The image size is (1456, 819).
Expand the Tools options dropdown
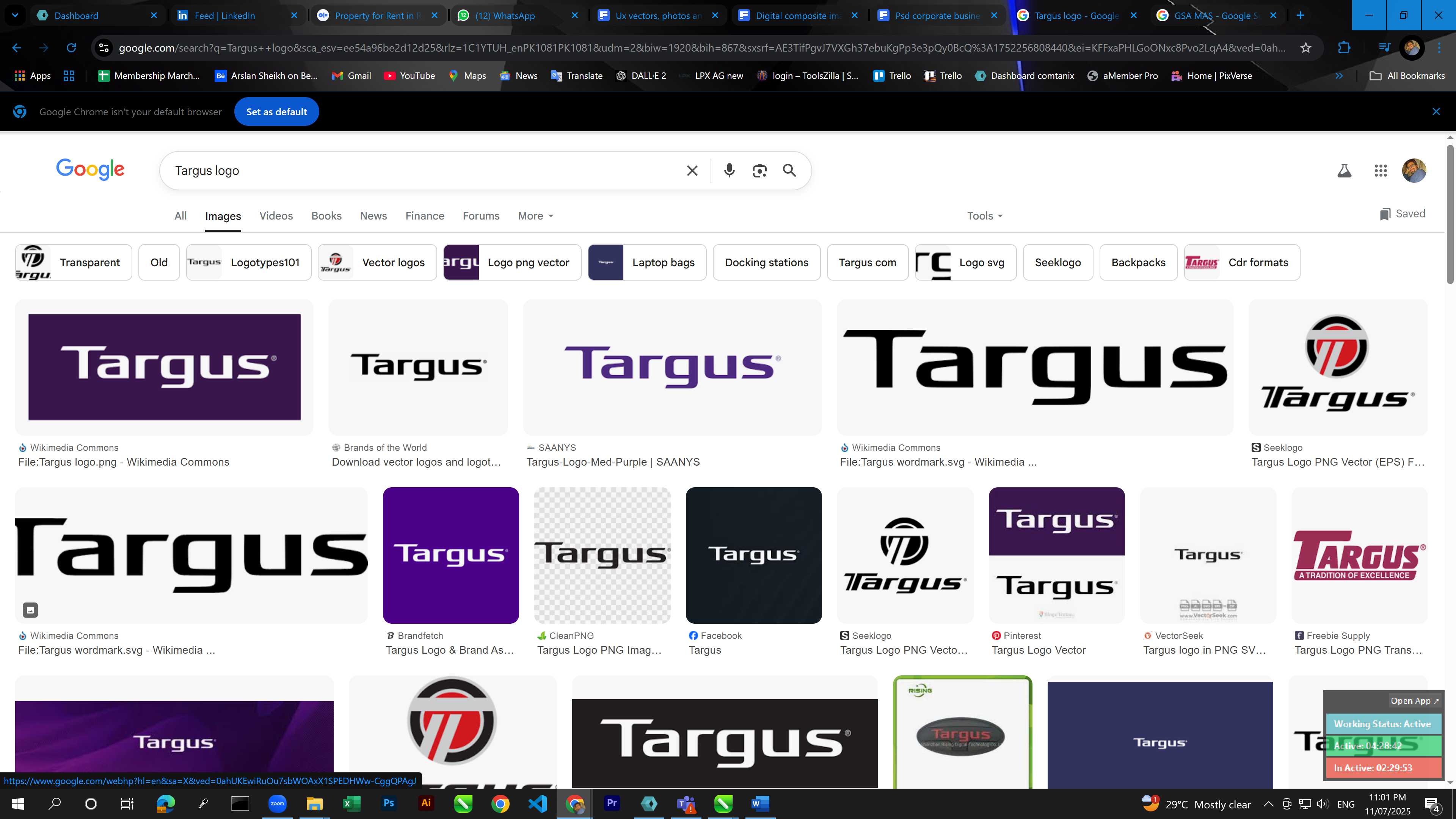click(985, 216)
